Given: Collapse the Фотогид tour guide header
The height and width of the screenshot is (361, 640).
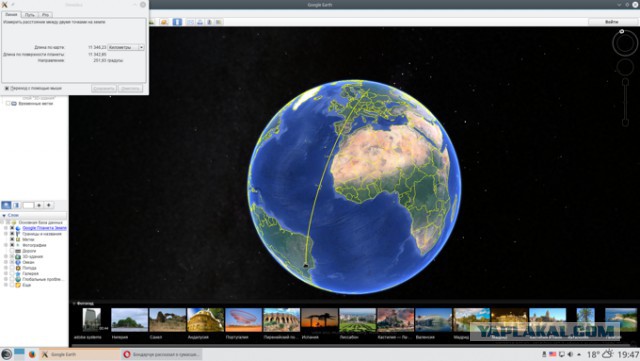Looking at the screenshot, I should 83,303.
